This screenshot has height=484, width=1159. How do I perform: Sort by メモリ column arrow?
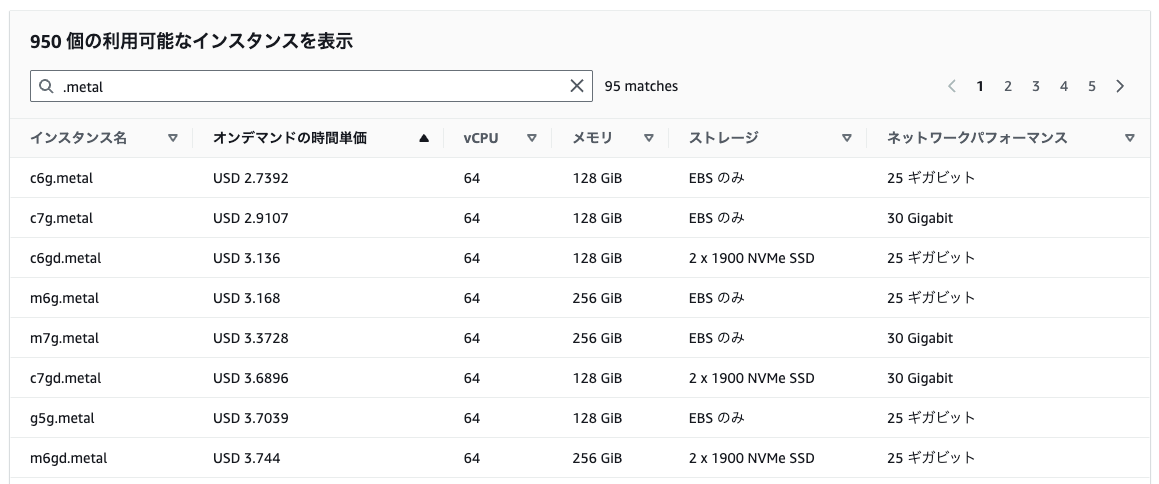pyautogui.click(x=648, y=138)
